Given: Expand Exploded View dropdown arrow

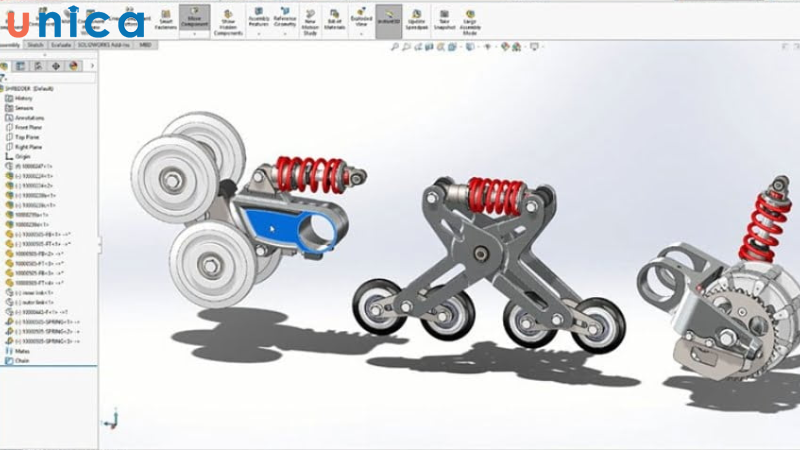Looking at the screenshot, I should pyautogui.click(x=361, y=34).
